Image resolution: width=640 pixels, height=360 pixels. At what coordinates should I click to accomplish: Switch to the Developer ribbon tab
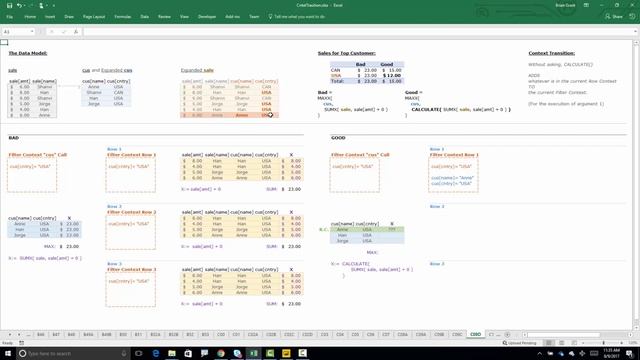pyautogui.click(x=207, y=17)
